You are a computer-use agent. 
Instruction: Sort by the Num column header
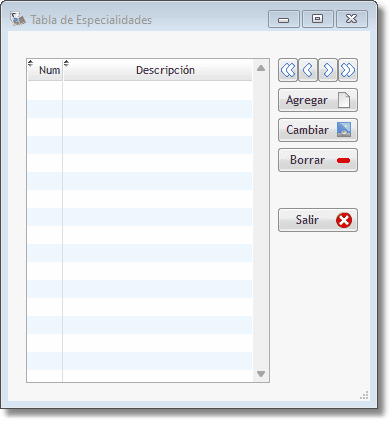[45, 70]
